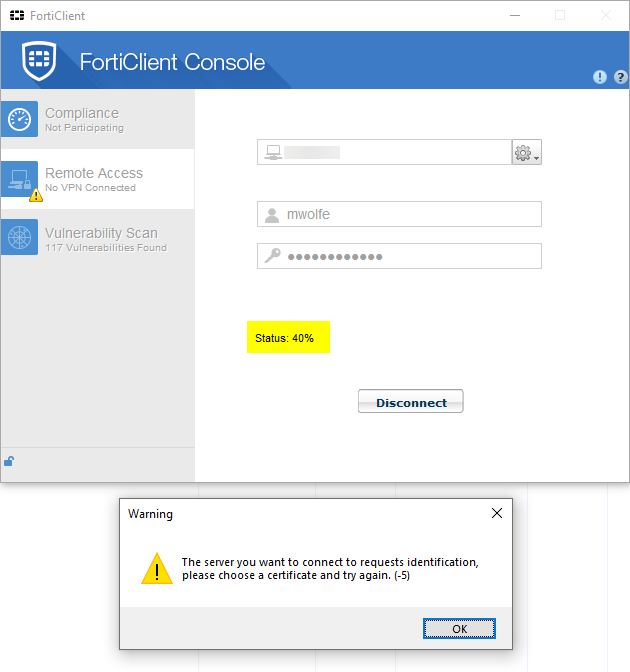Click the '117 Vulnerabilities Found' text
Viewport: 630px width, 672px height.
(x=106, y=248)
